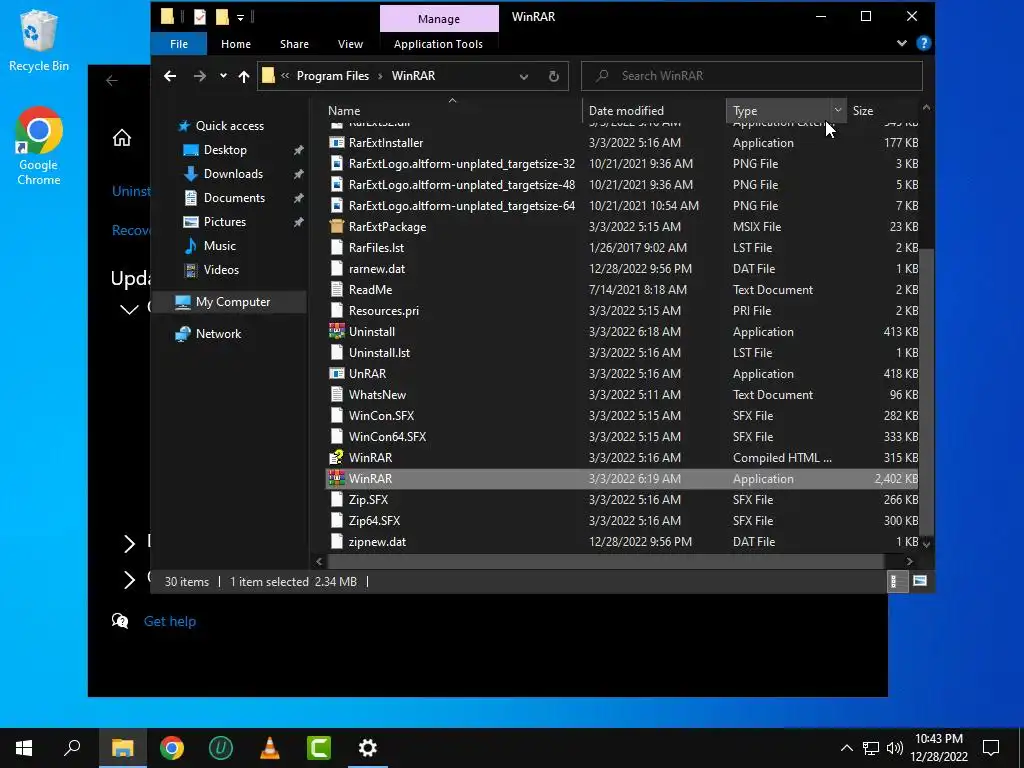Open Quick Access Toolbar customize dropdown
The image size is (1024, 768).
click(x=240, y=18)
